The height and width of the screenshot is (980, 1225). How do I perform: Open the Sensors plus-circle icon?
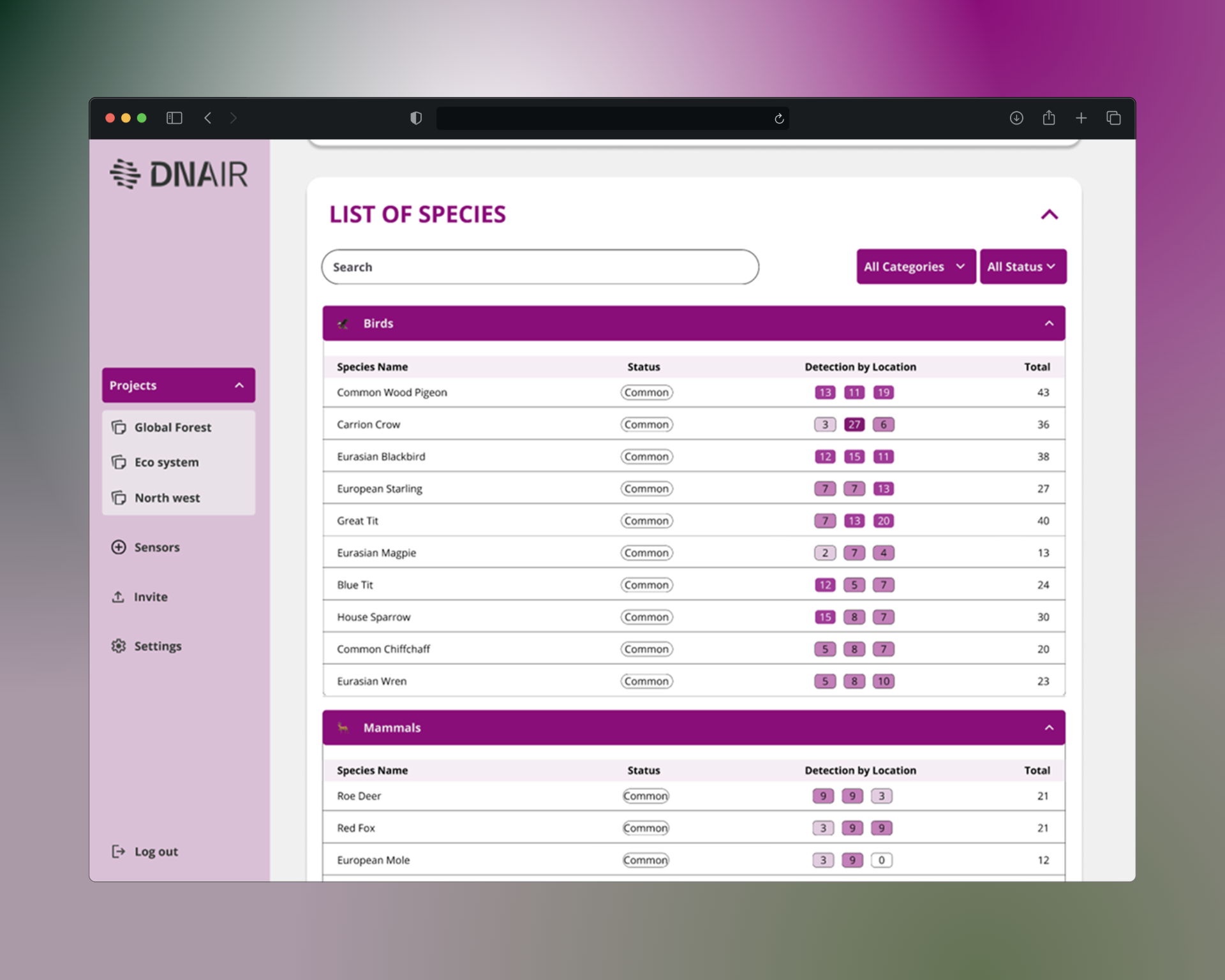coord(119,547)
